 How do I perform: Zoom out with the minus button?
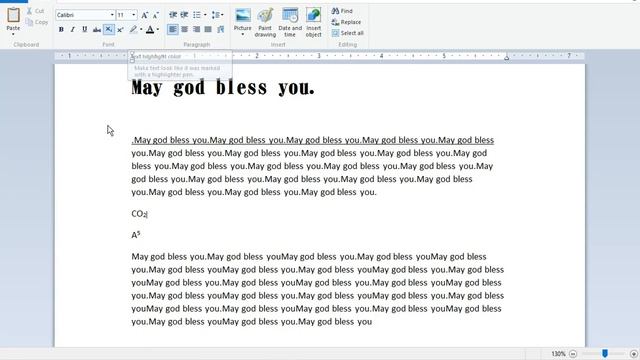573,354
